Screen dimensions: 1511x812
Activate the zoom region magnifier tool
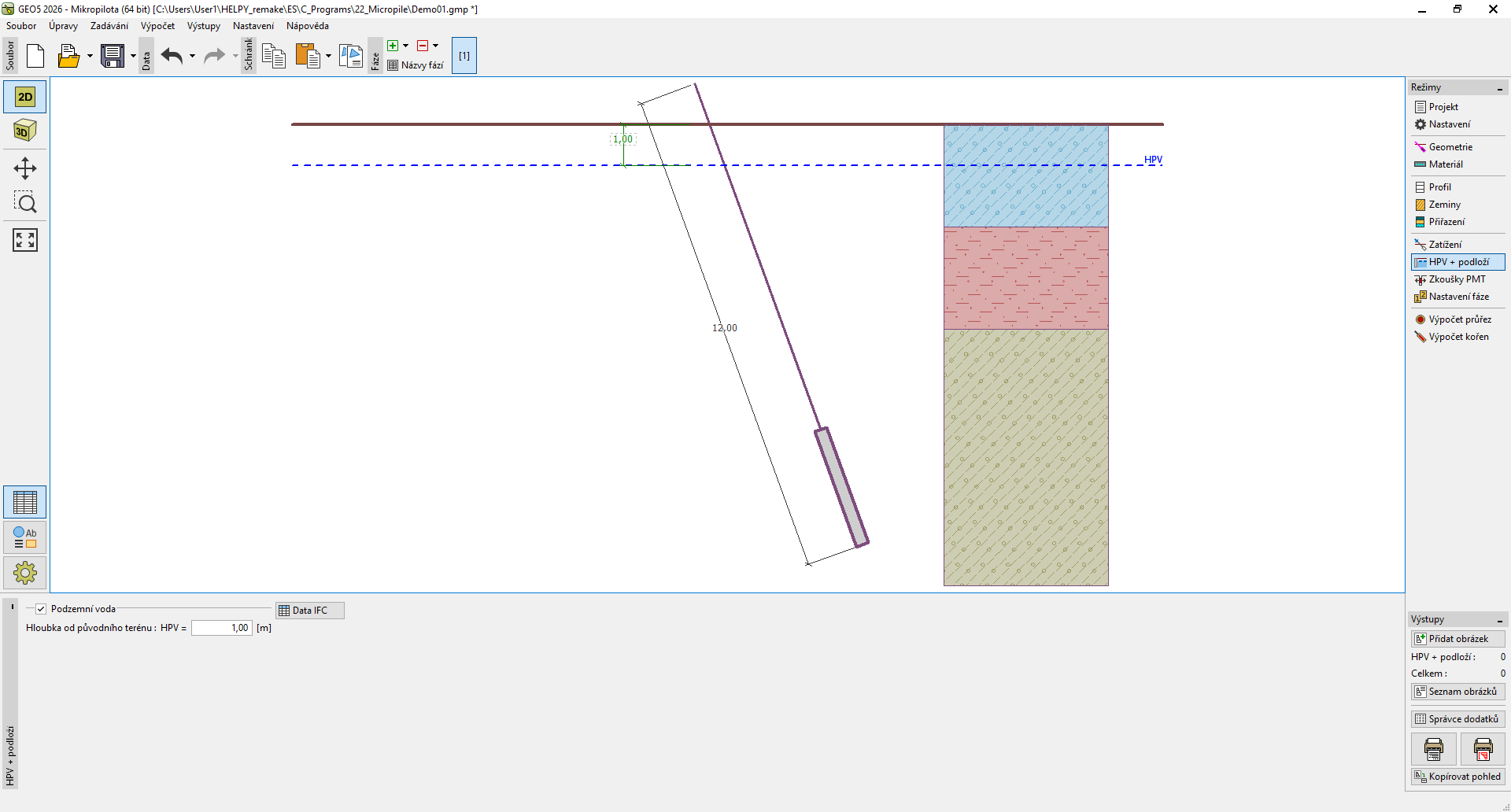click(x=25, y=203)
